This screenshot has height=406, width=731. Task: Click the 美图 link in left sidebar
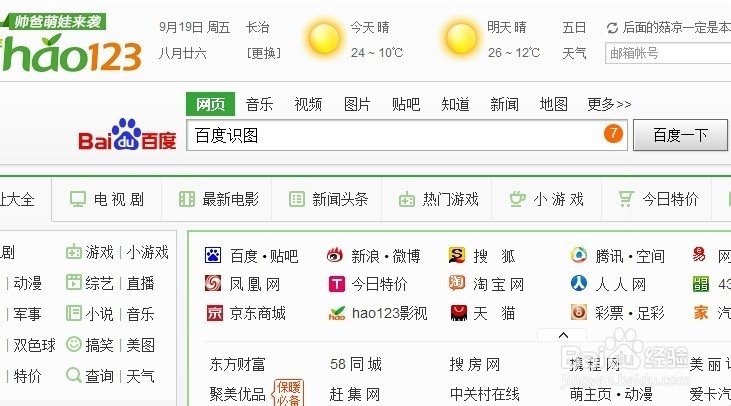140,345
